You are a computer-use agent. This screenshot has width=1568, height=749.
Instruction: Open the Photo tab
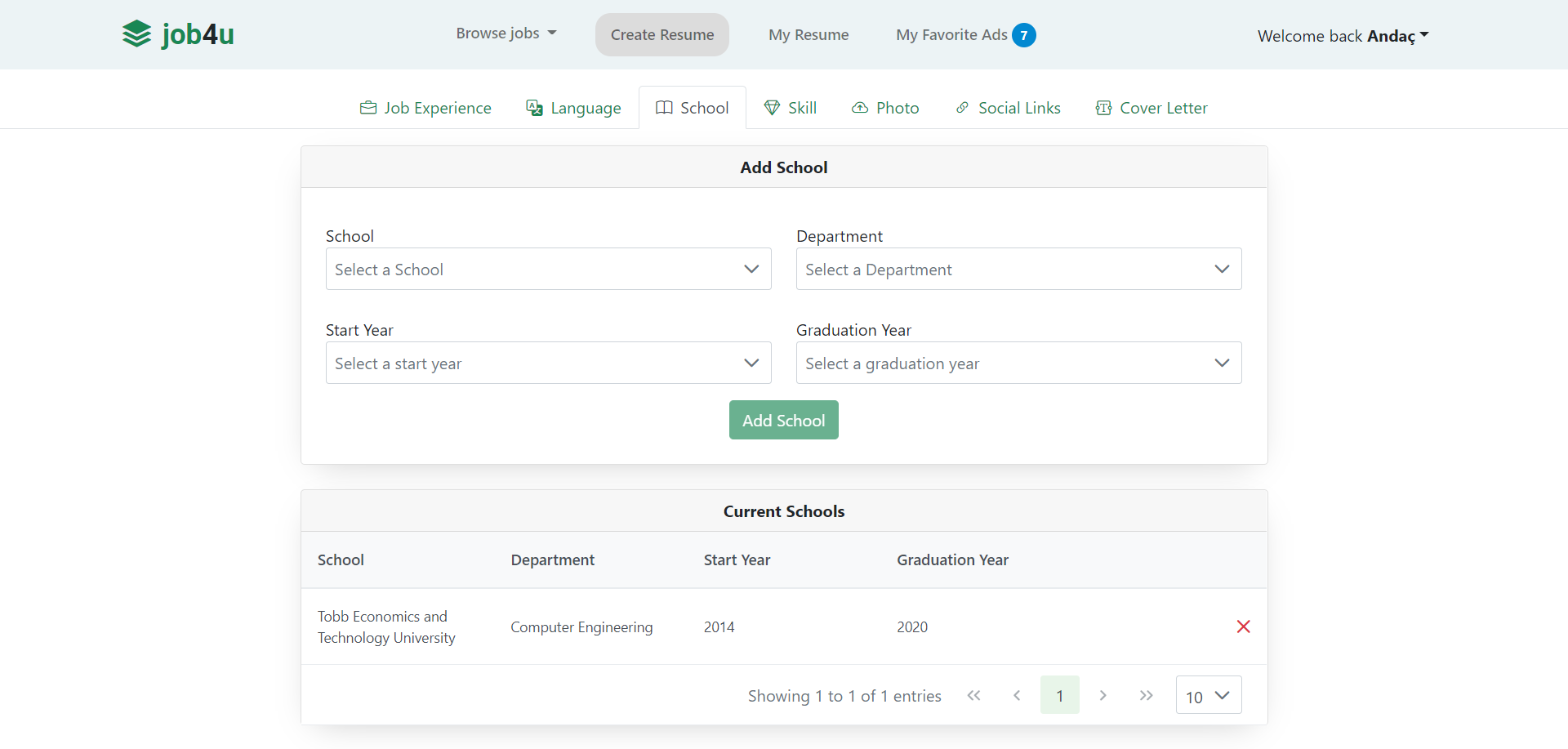885,108
